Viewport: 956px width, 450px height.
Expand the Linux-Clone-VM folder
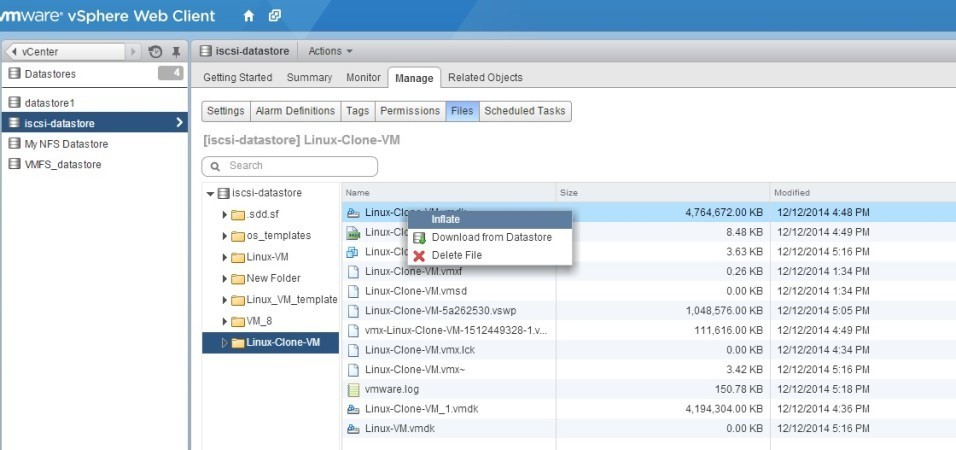coord(225,343)
